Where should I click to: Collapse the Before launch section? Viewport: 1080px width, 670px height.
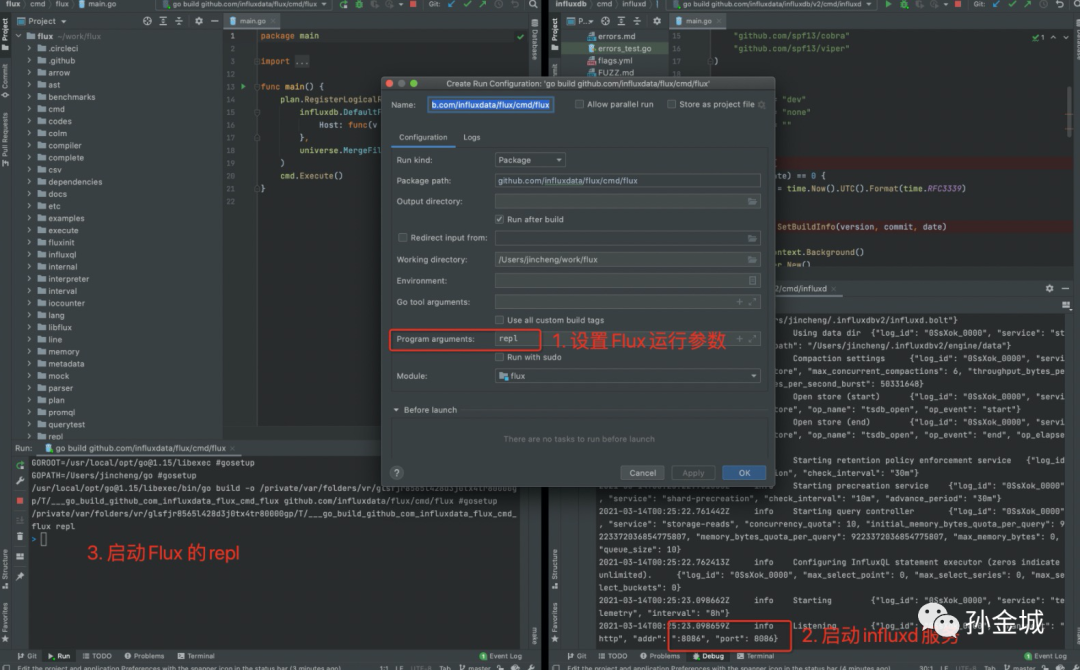[x=397, y=410]
